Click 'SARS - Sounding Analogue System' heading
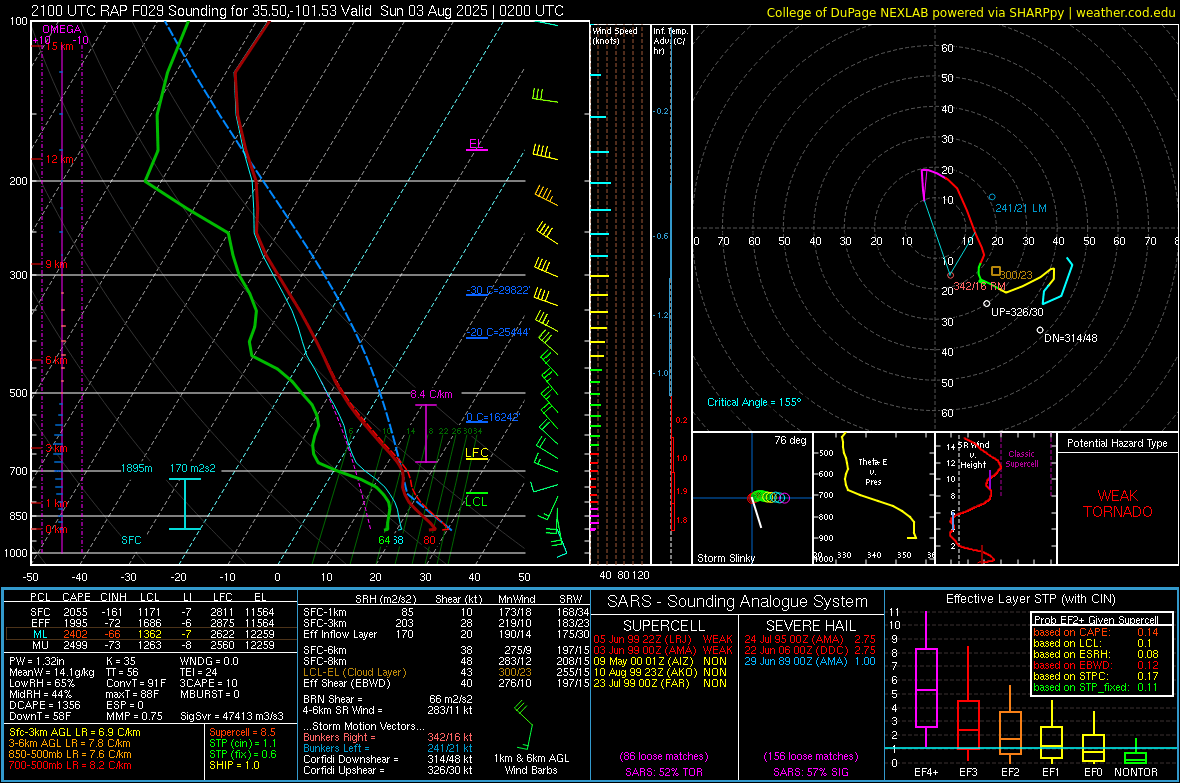This screenshot has width=1180, height=783. (737, 602)
